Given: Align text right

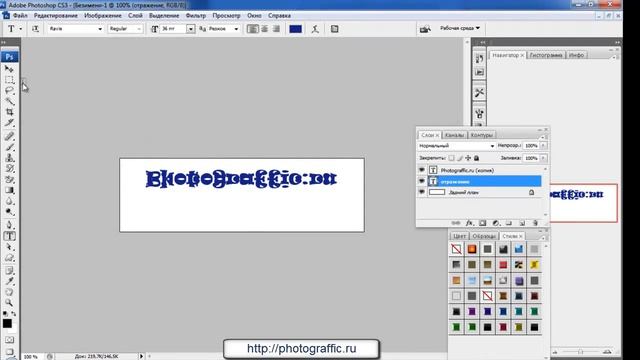Looking at the screenshot, I should click(x=276, y=29).
